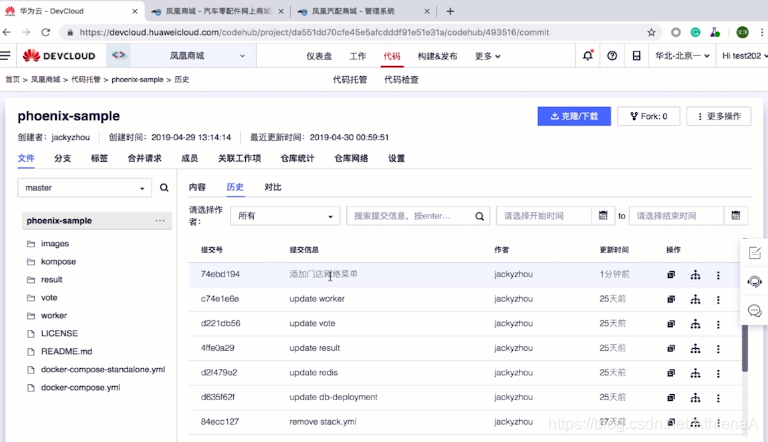Open the images folder in file tree
Viewport: 768px width, 442px height.
pos(55,244)
